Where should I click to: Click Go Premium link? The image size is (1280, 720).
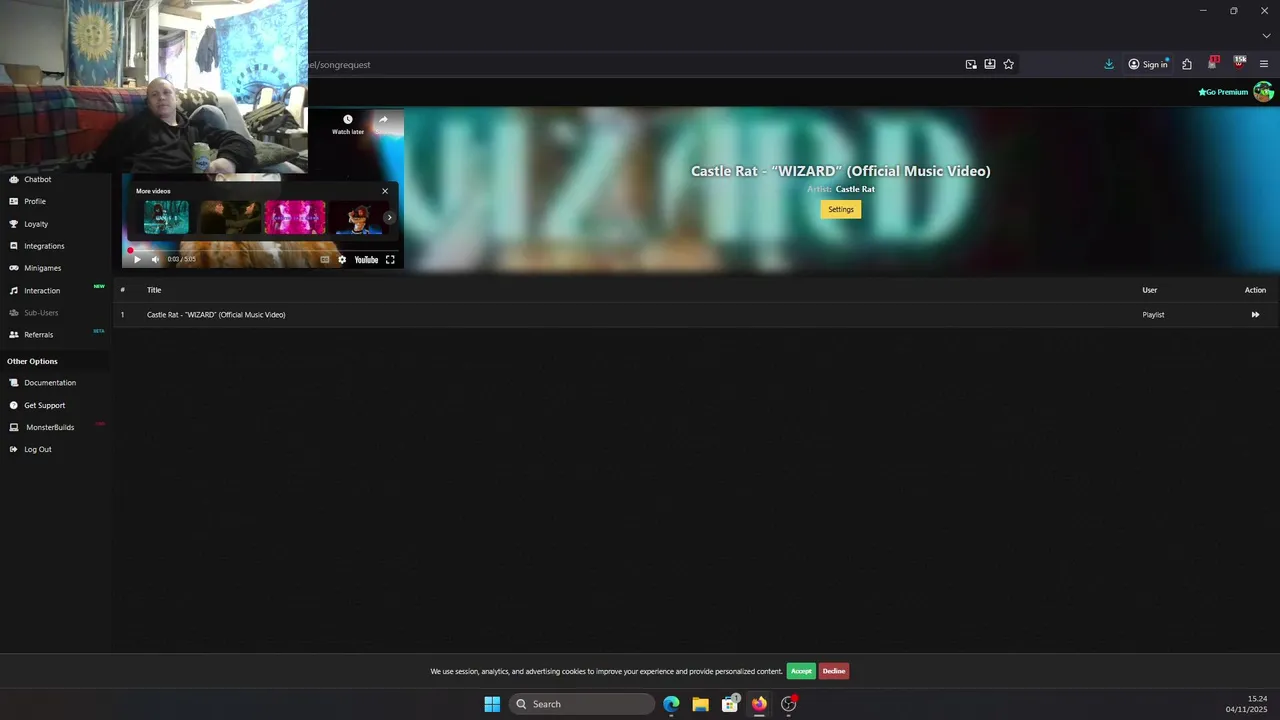(x=1223, y=92)
